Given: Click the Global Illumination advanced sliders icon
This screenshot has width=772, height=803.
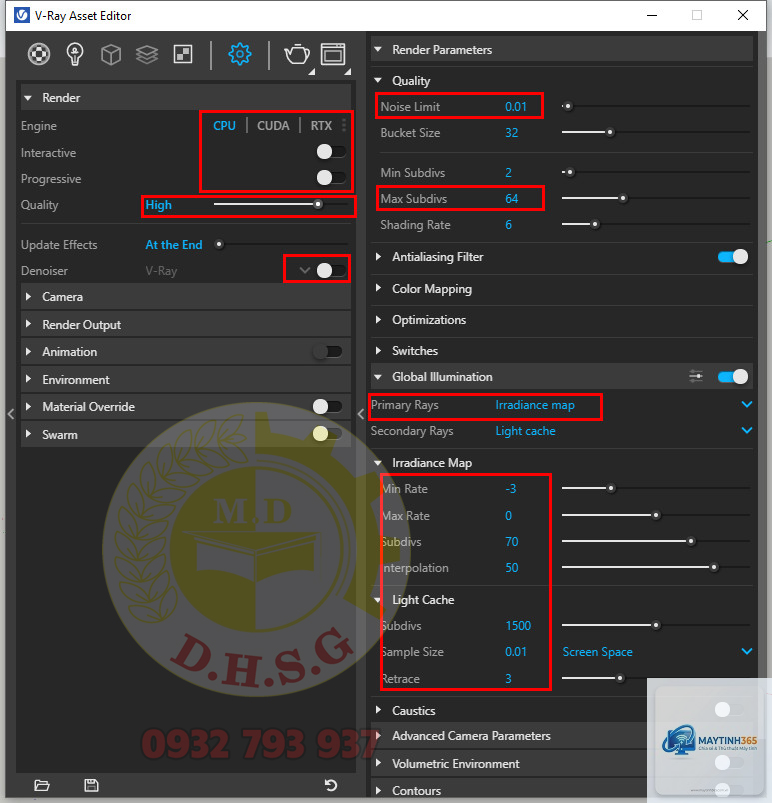Looking at the screenshot, I should pos(696,376).
